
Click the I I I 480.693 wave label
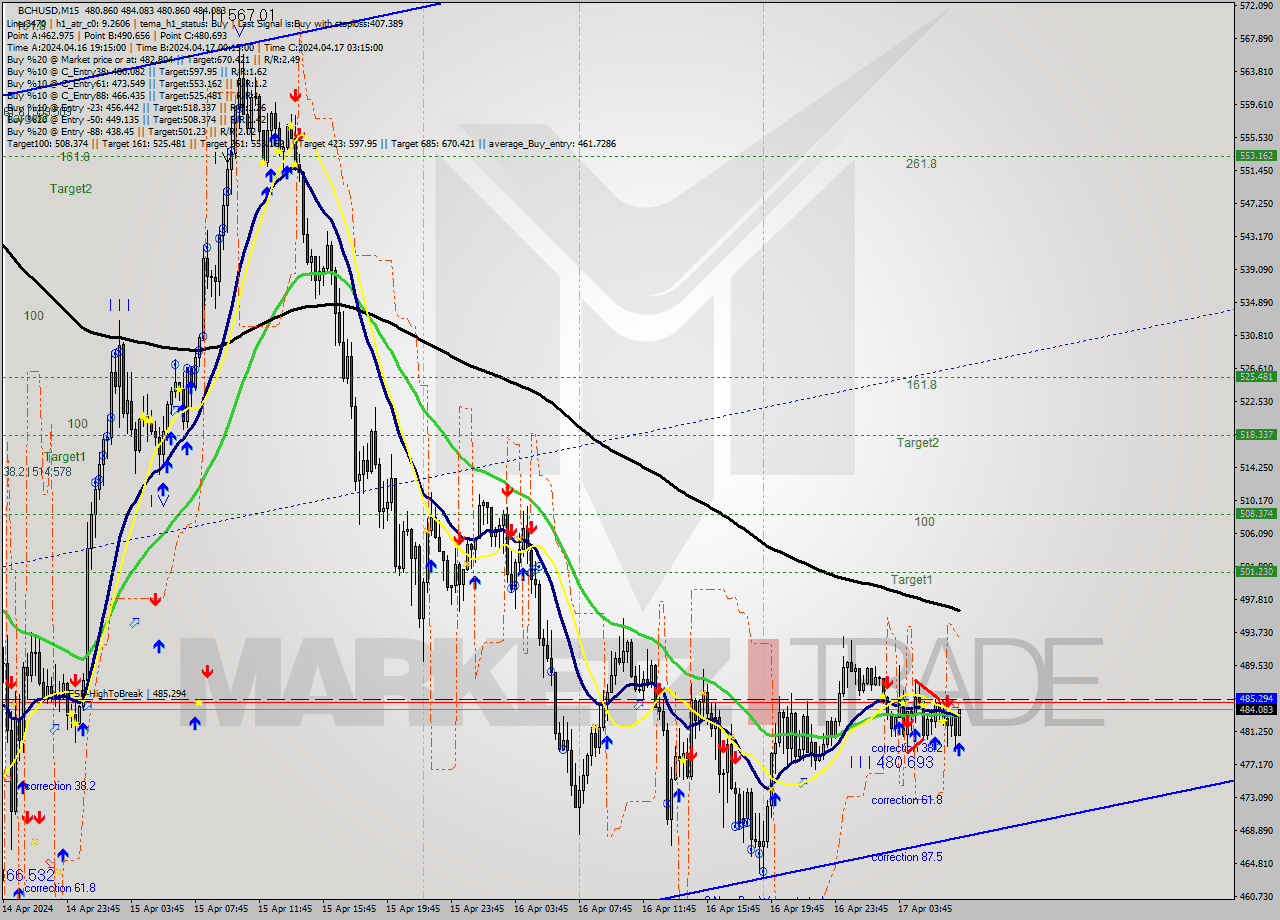892,762
